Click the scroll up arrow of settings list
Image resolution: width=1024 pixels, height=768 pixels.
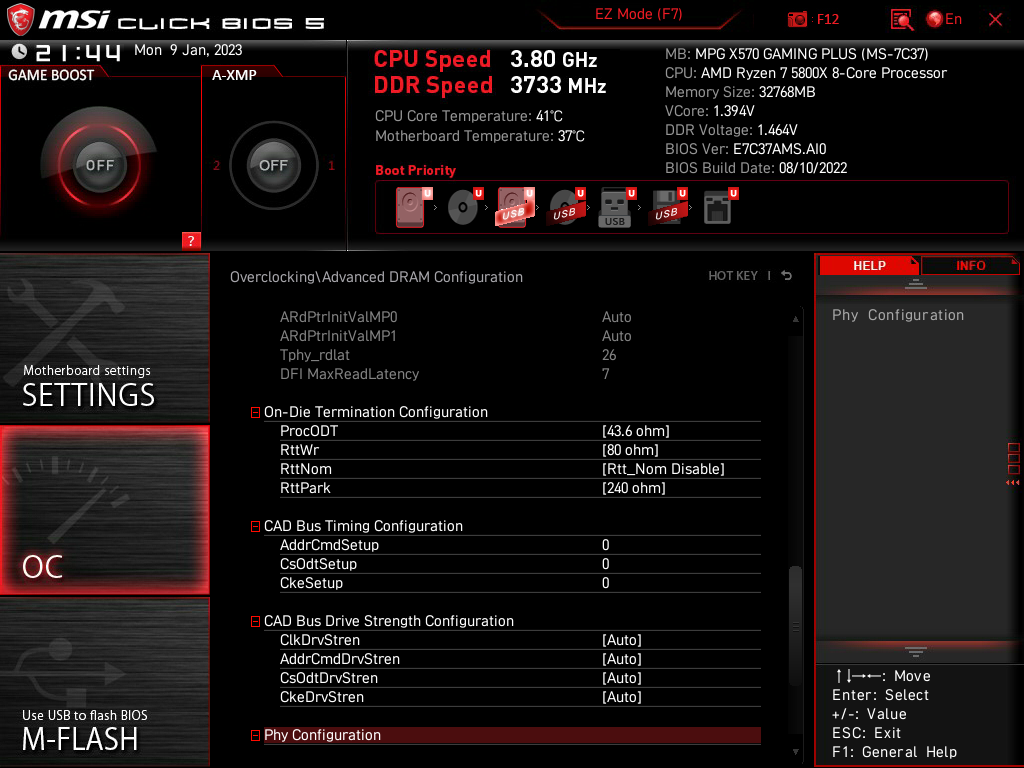795,319
